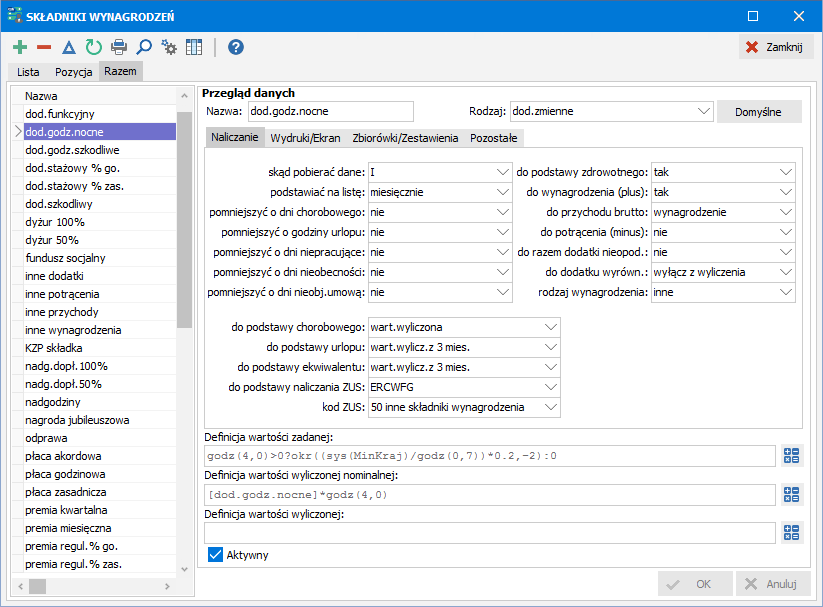This screenshot has height=607, width=823.
Task: Select inne potrącenia in the list
Action: pos(100,294)
